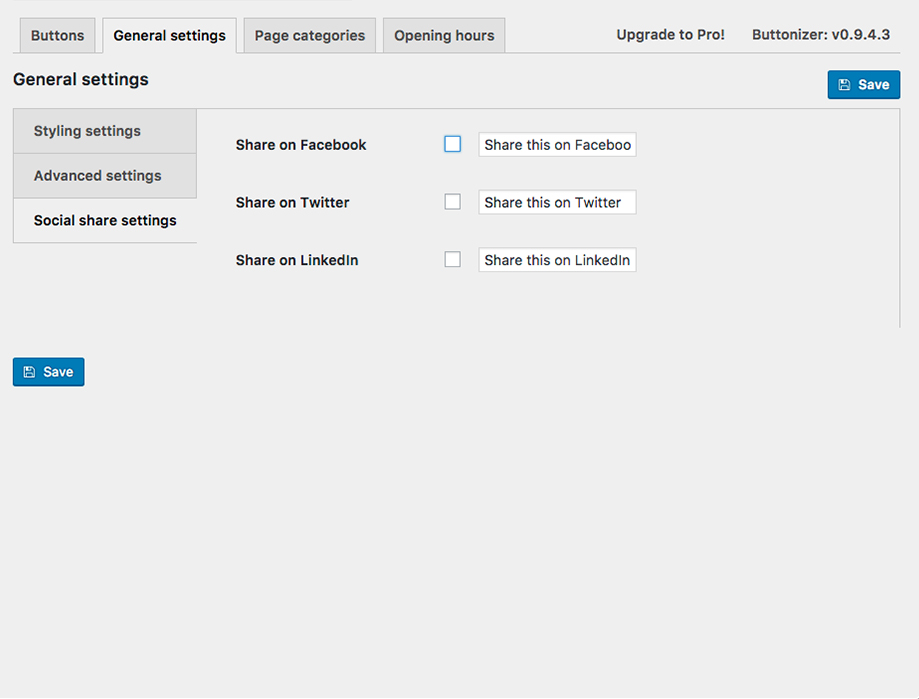Focus the Facebook share text field
The image size is (919, 699).
(557, 145)
